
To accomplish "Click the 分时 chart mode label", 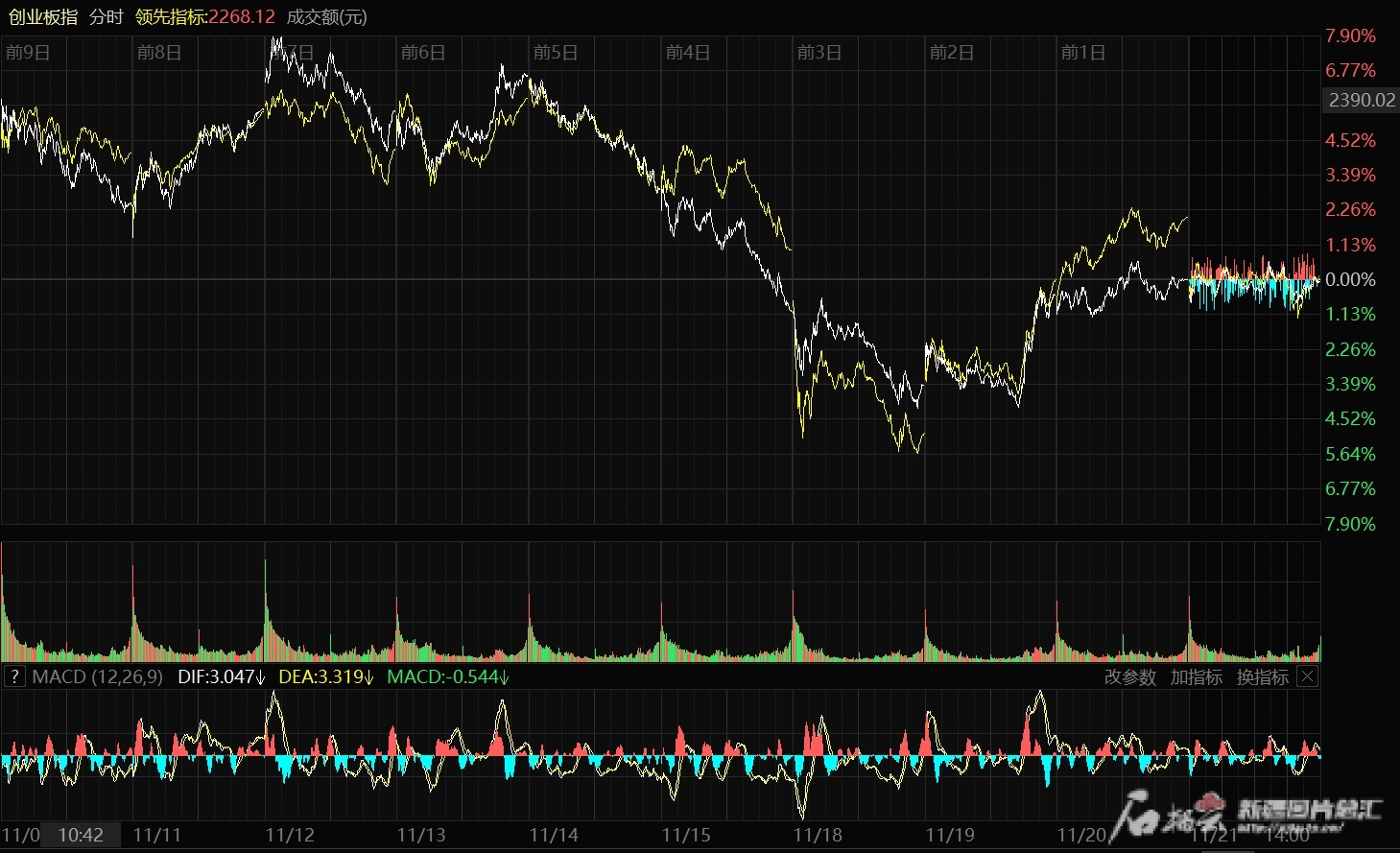I will coord(107,17).
